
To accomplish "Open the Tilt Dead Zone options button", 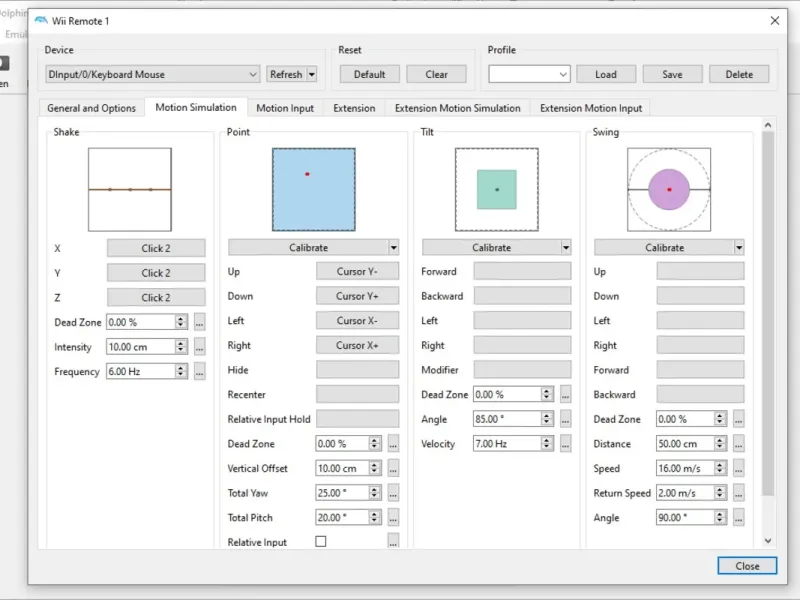I will (565, 394).
